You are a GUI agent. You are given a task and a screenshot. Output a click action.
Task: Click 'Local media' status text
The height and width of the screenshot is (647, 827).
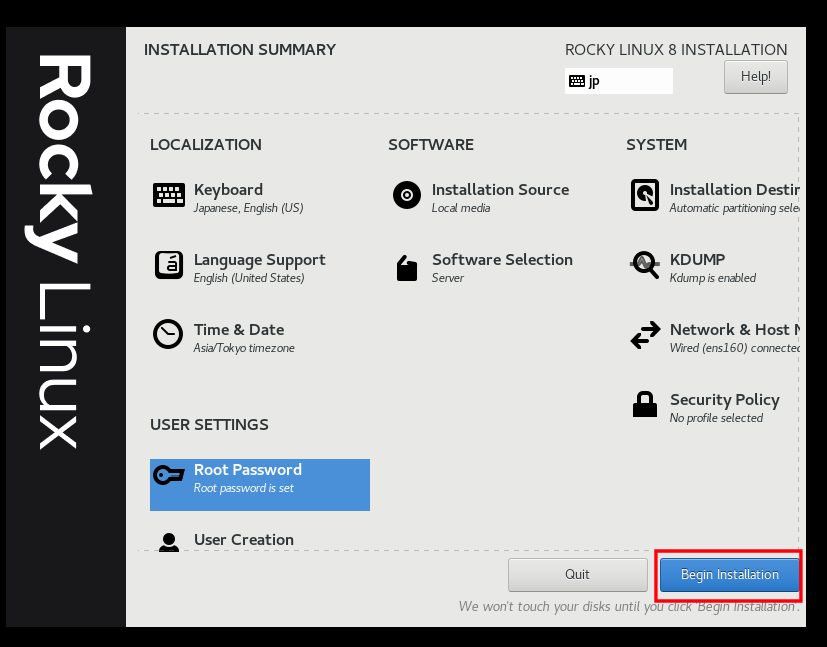[461, 208]
